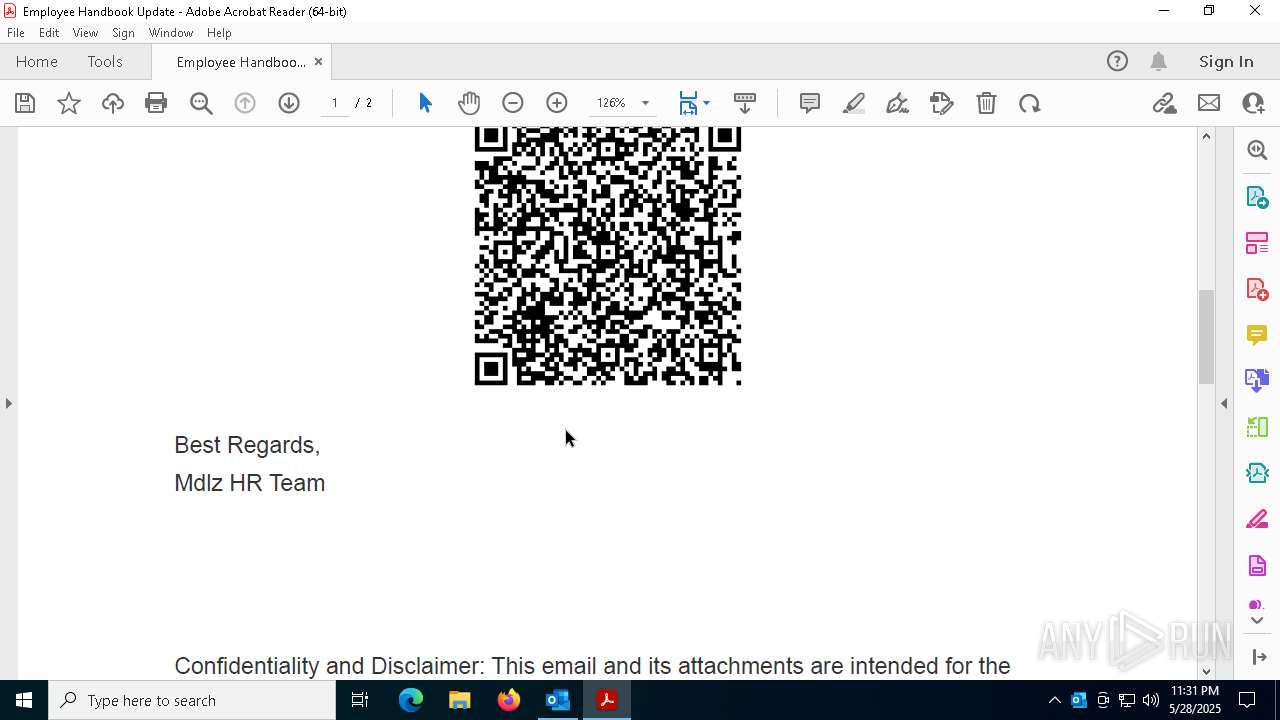Open the Help menu

tap(219, 33)
